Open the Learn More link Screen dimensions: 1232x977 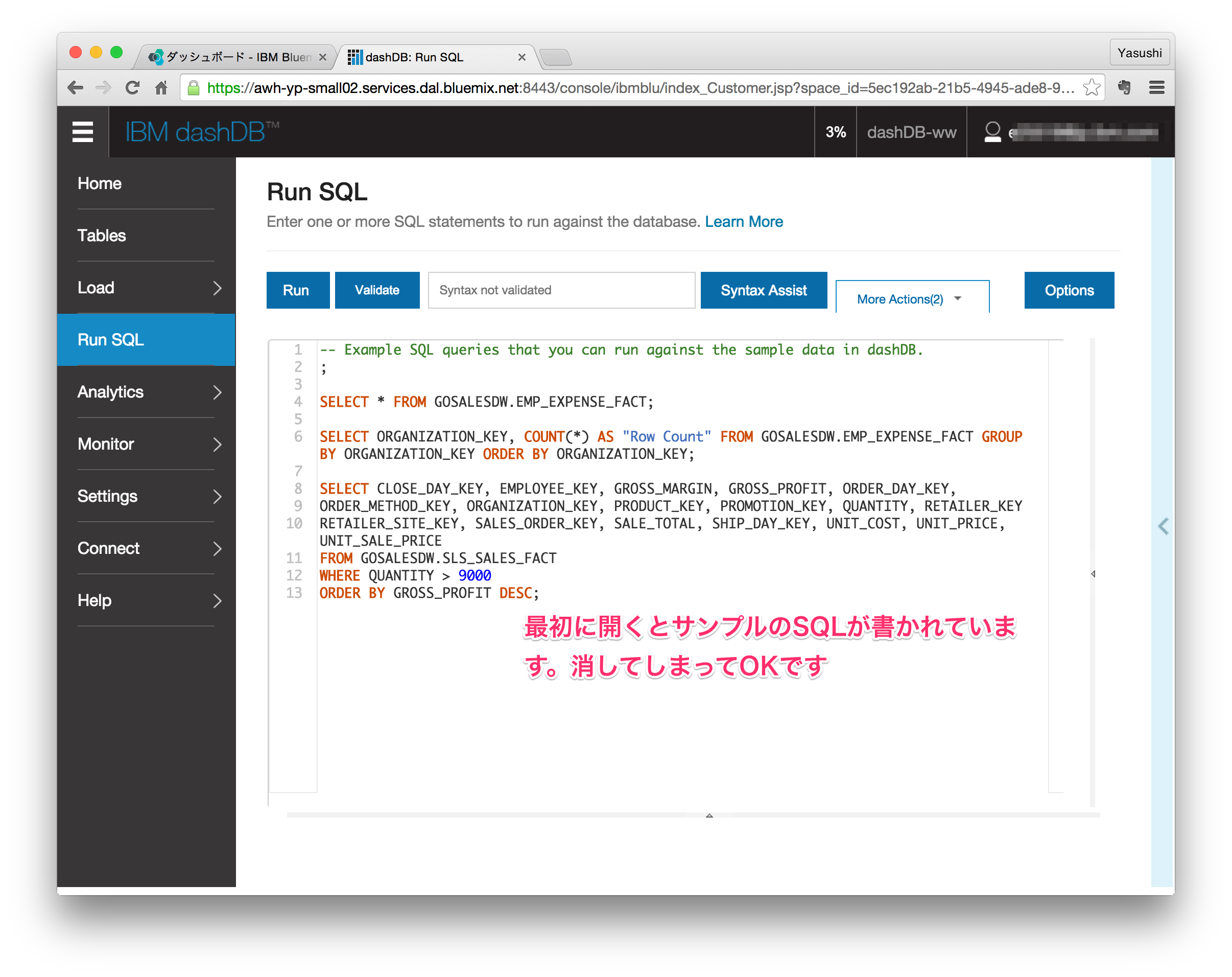[x=744, y=222]
